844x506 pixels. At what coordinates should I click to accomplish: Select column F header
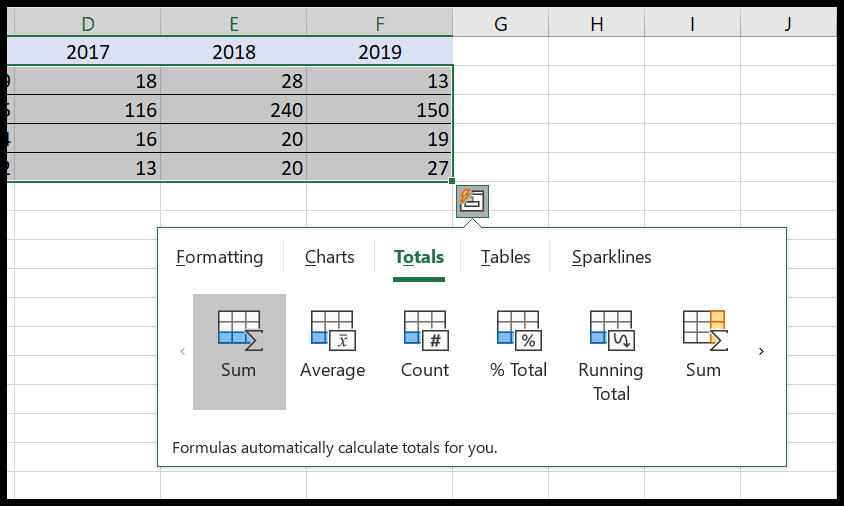pyautogui.click(x=379, y=24)
